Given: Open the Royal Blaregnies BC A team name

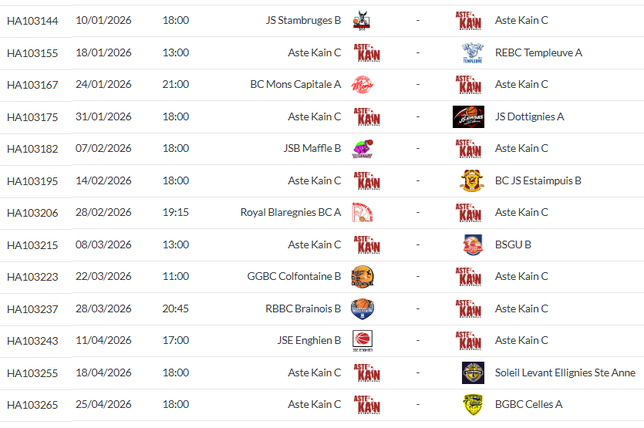Looking at the screenshot, I should tap(290, 212).
